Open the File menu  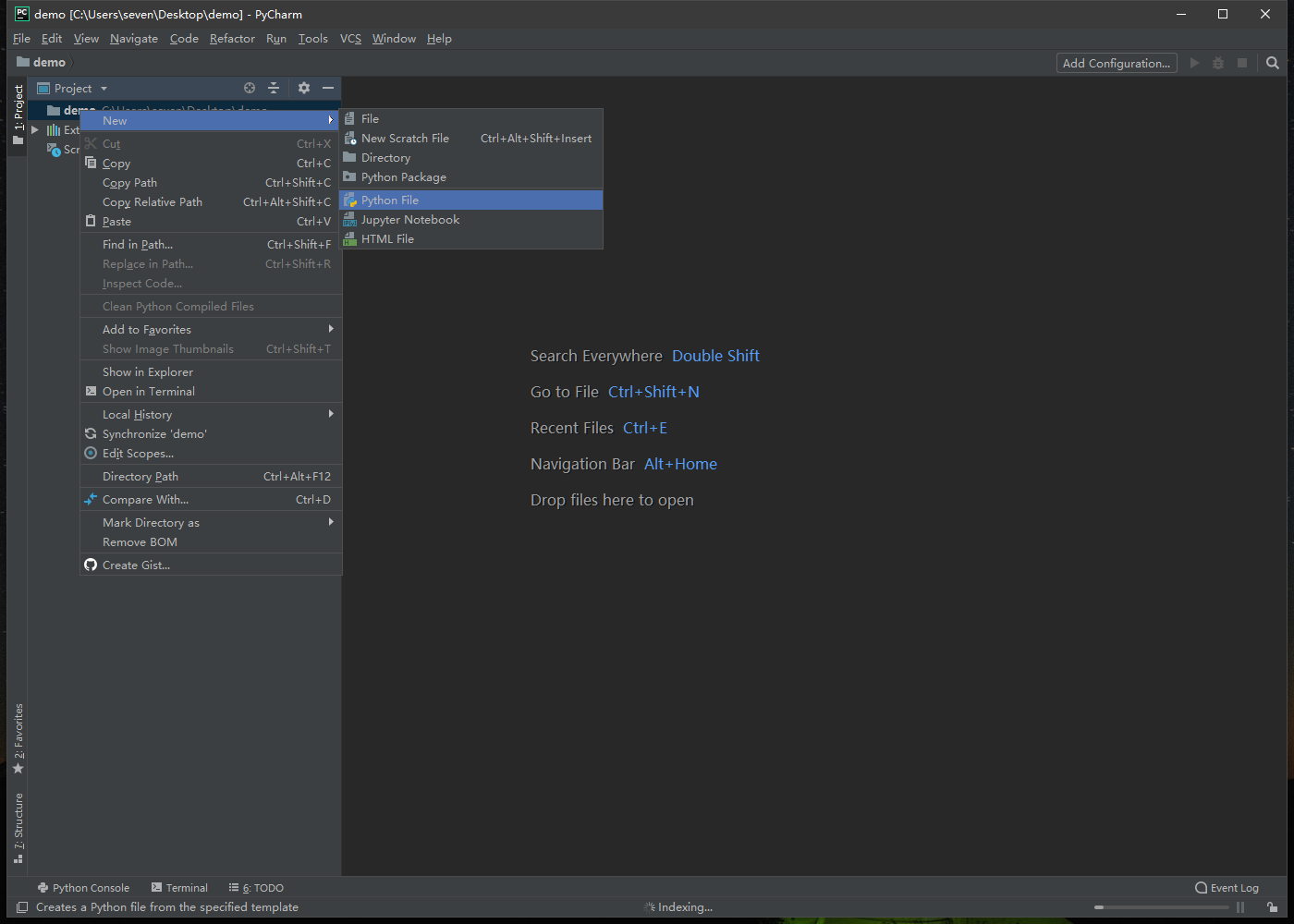[22, 39]
